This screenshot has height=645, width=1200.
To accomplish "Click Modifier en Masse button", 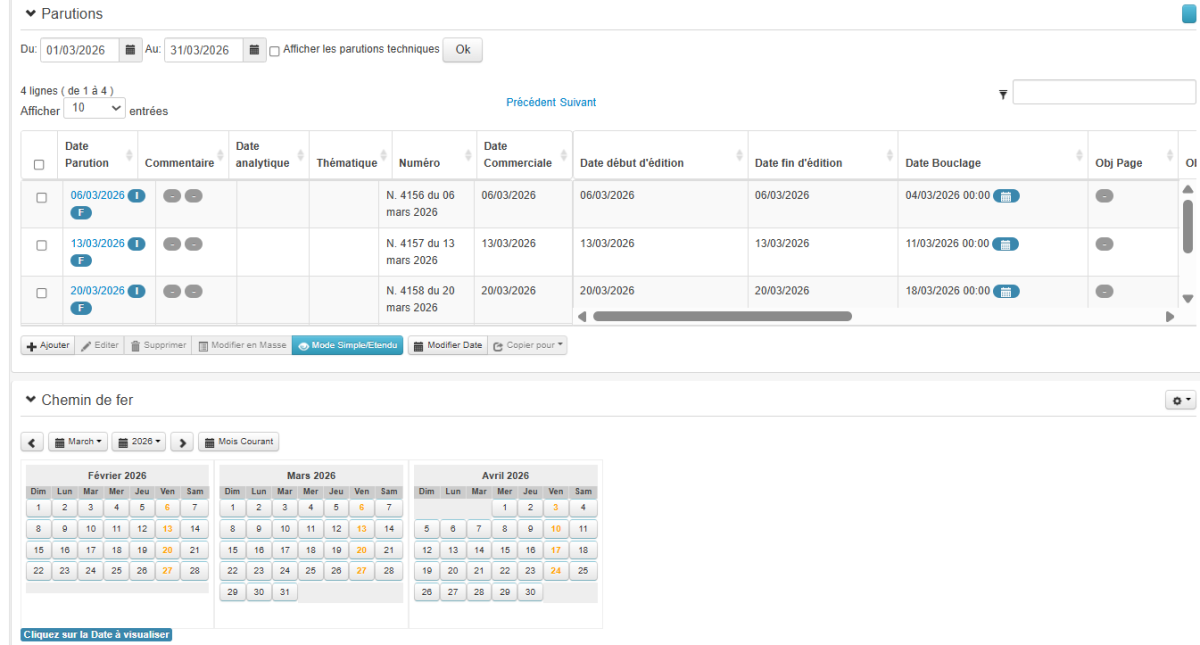I will point(241,345).
